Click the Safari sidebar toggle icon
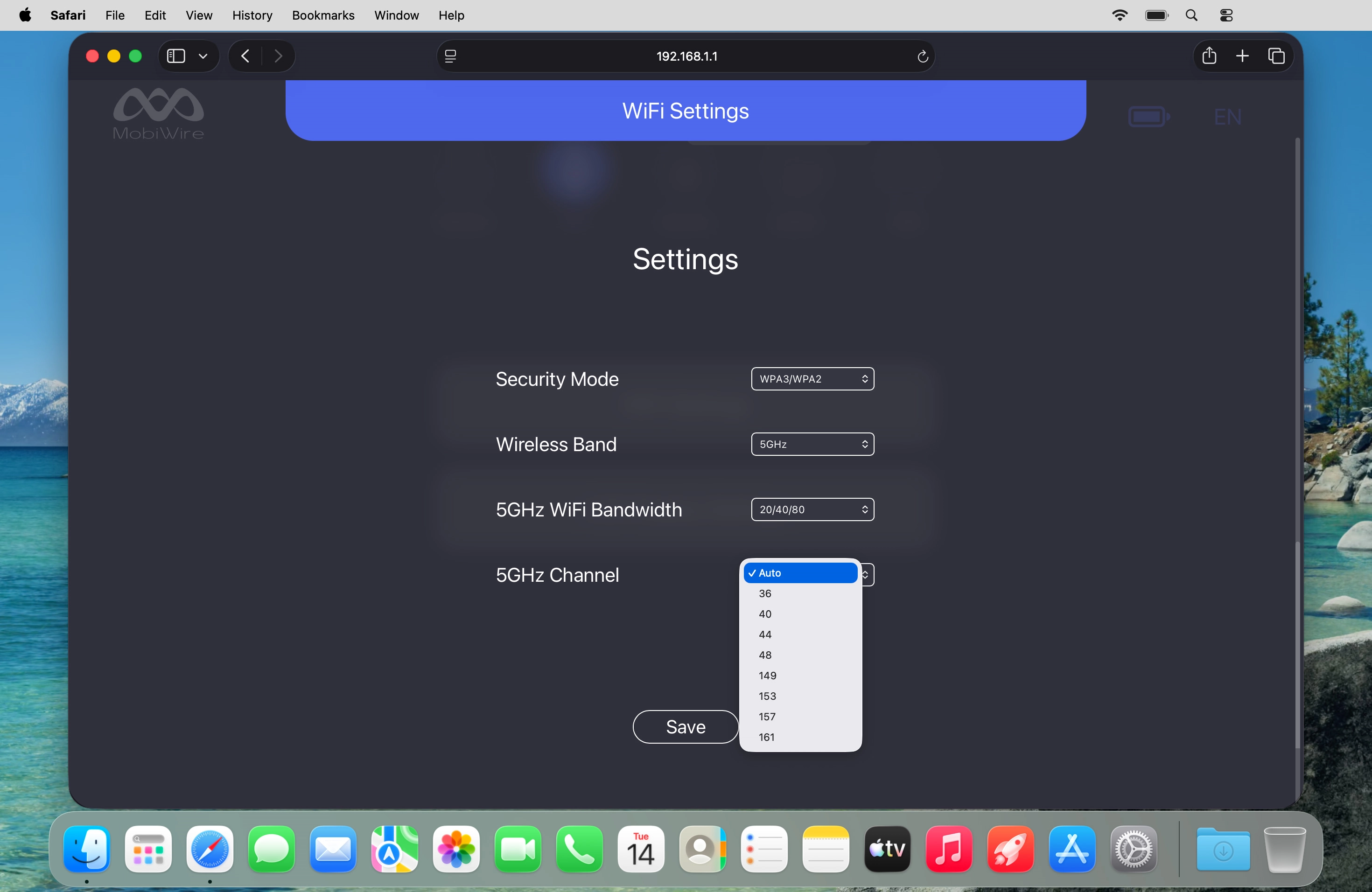 pos(176,56)
